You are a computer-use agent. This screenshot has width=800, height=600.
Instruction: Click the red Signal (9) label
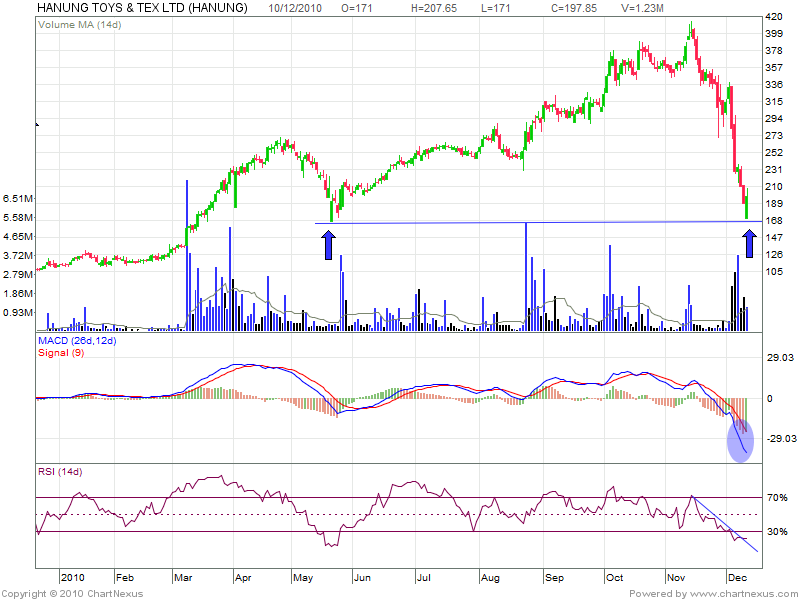point(60,354)
